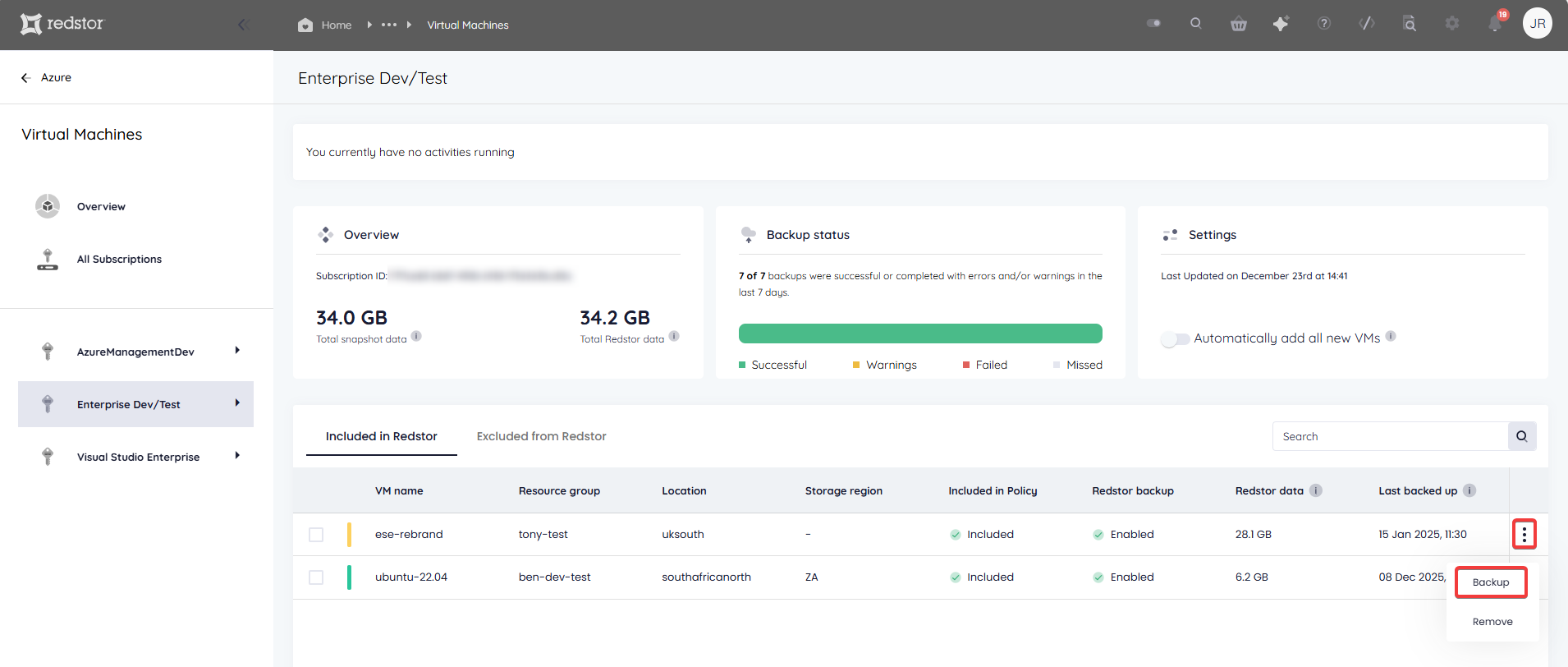The width and height of the screenshot is (1568, 667).
Task: Switch to the Excluded from Redstor tab
Action: (542, 436)
